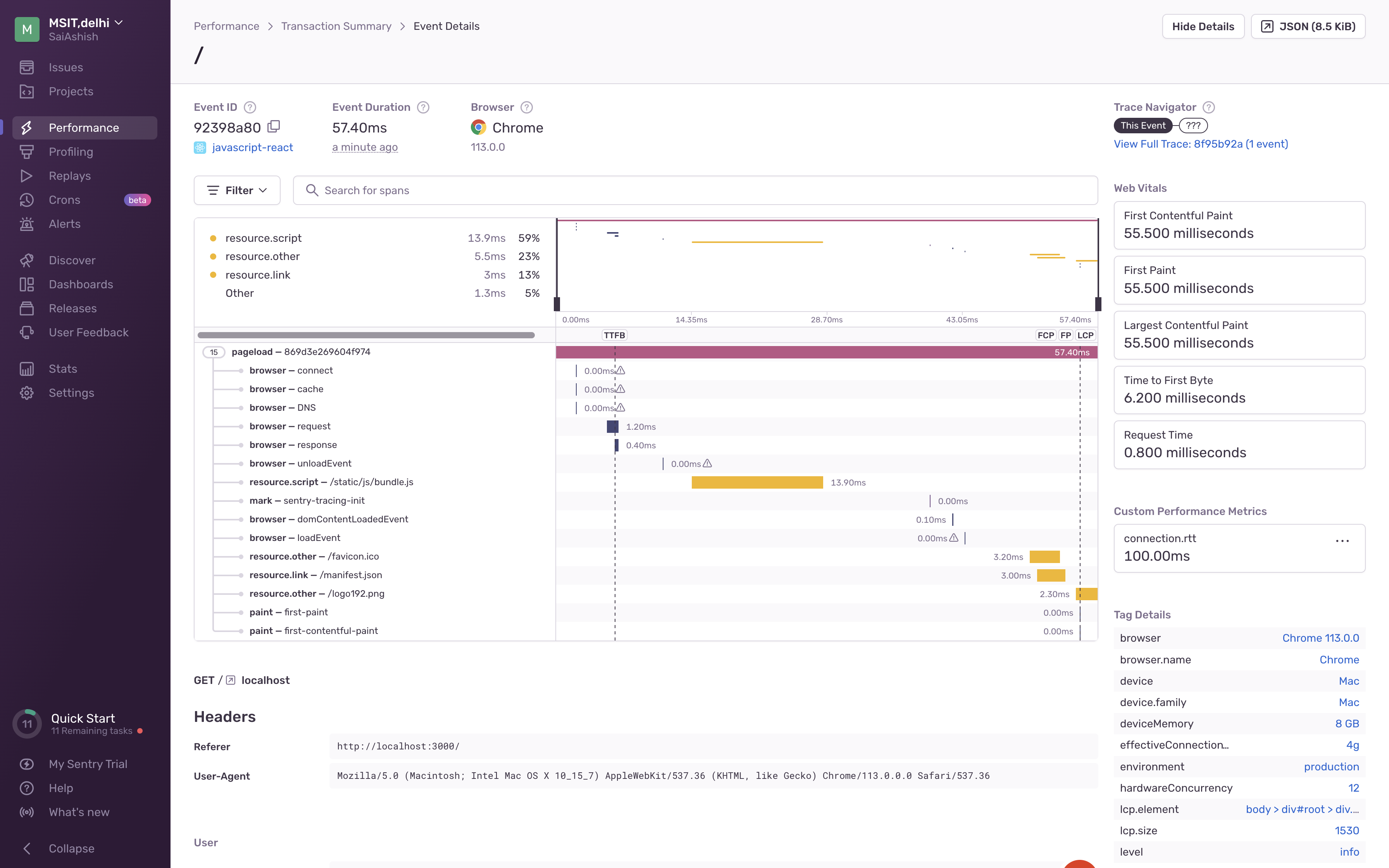Click the connection.rtt overflow menu
The image size is (1389, 868).
pos(1342,540)
